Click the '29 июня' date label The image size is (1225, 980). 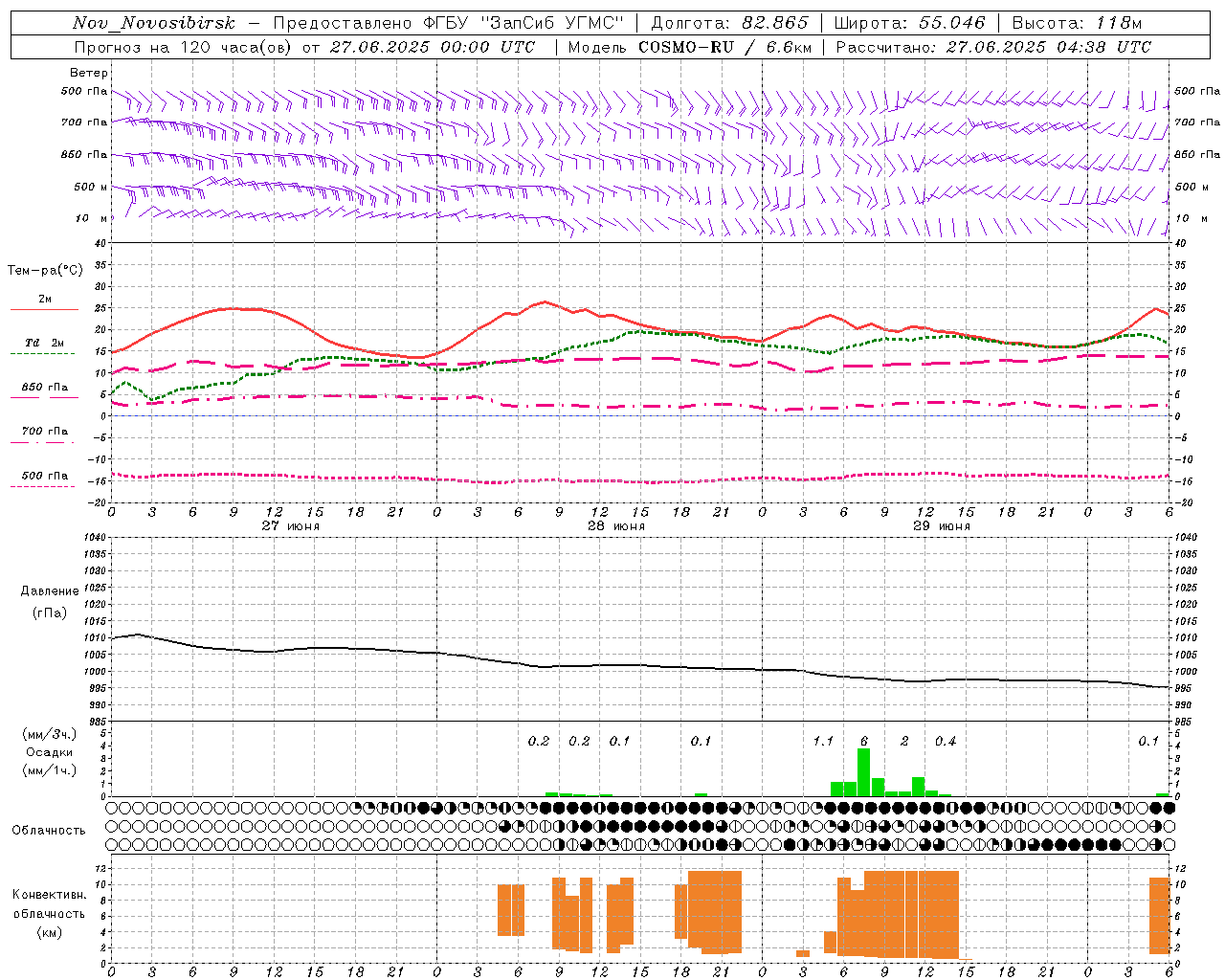tap(942, 526)
